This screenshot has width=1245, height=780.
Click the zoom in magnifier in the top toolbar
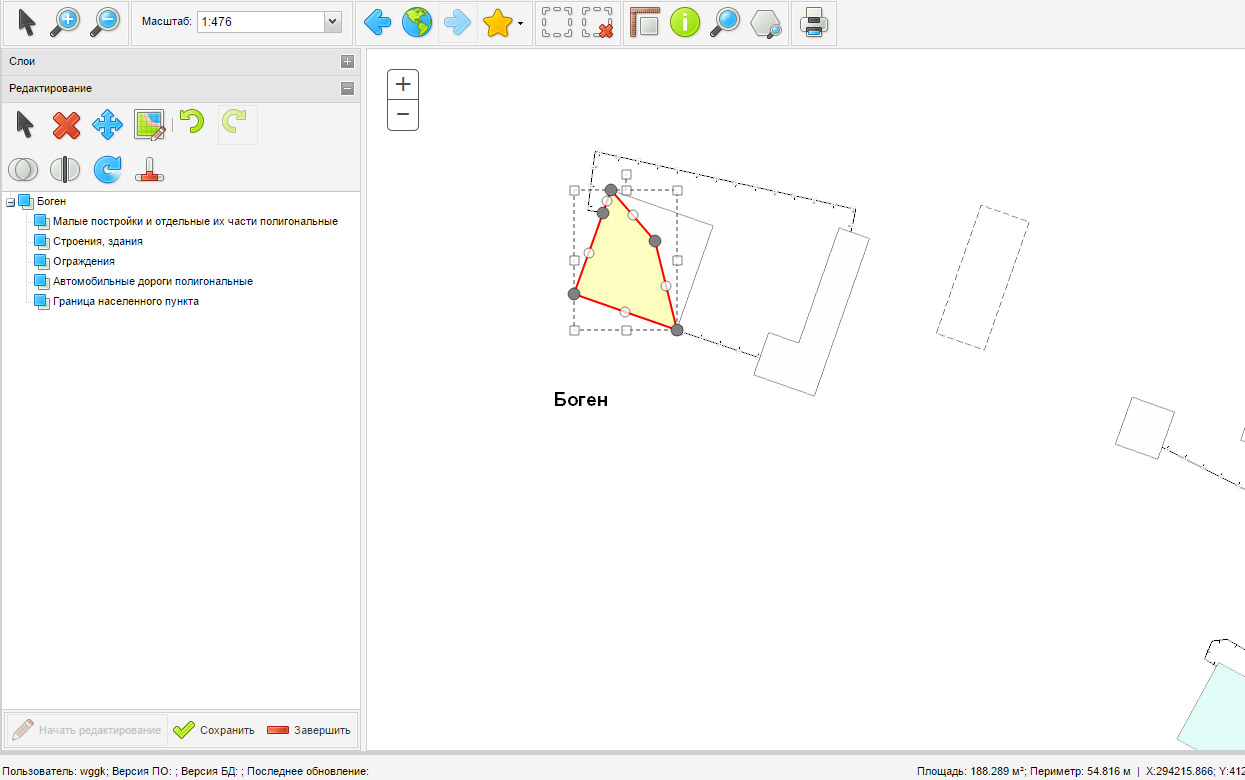click(x=66, y=22)
